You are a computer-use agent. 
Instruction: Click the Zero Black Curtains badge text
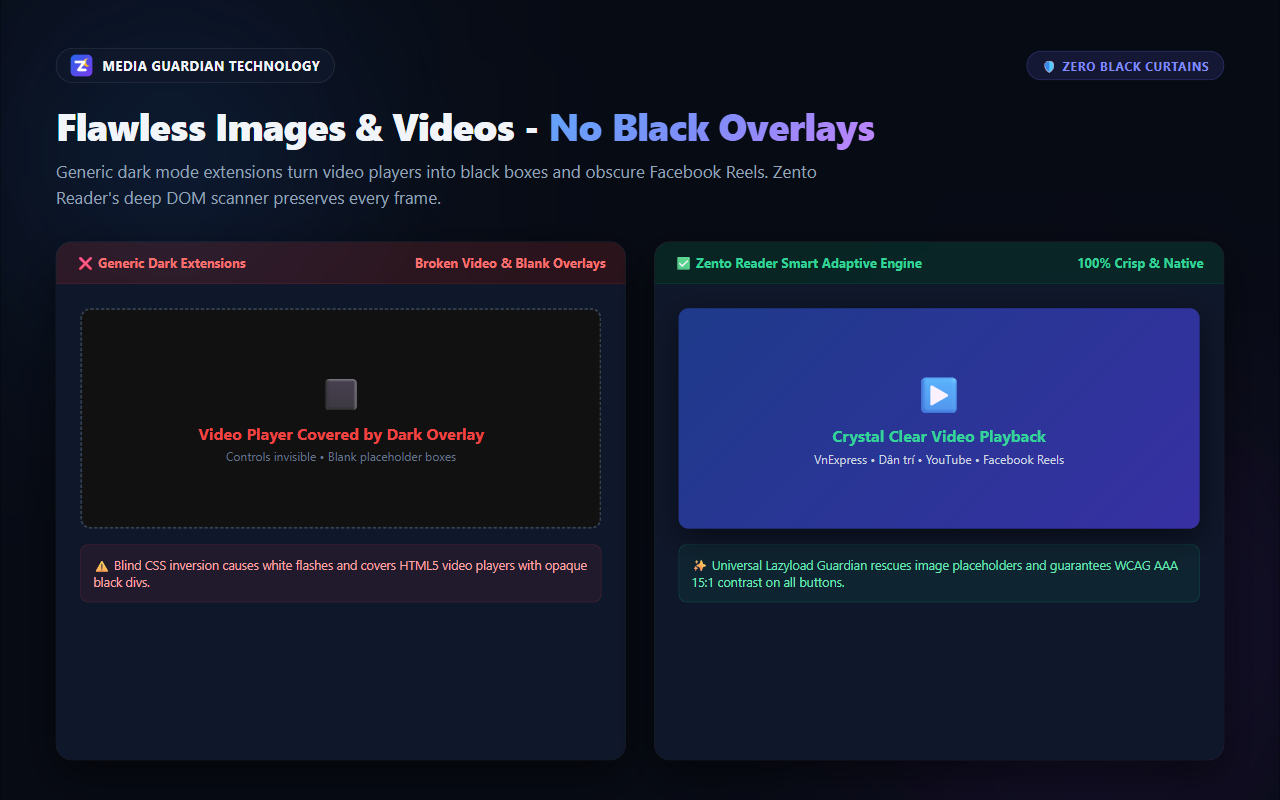coord(1135,67)
